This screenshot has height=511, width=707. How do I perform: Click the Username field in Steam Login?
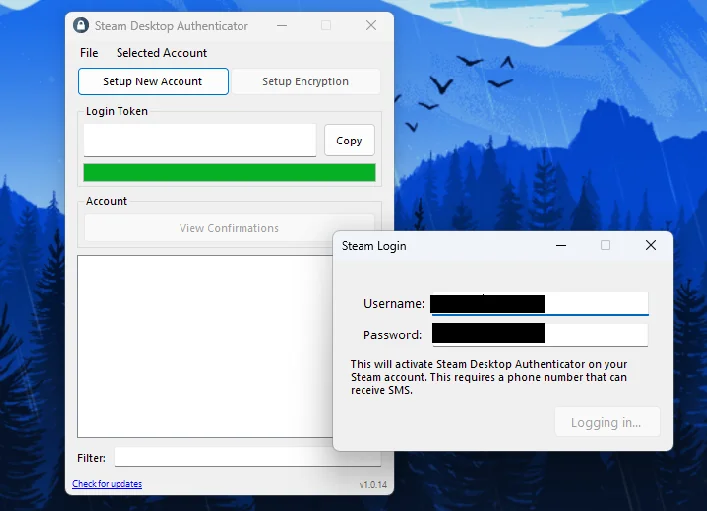540,304
